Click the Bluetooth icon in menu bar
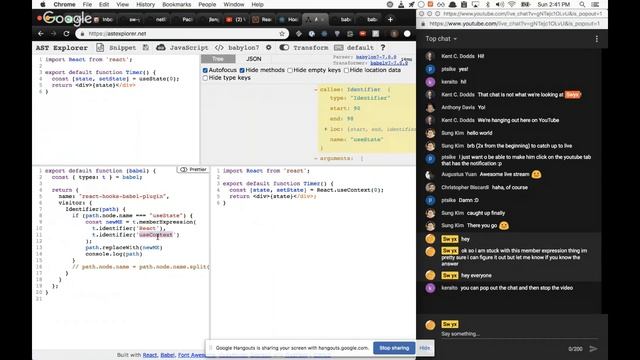The width and height of the screenshot is (640, 360). (x=487, y=4)
